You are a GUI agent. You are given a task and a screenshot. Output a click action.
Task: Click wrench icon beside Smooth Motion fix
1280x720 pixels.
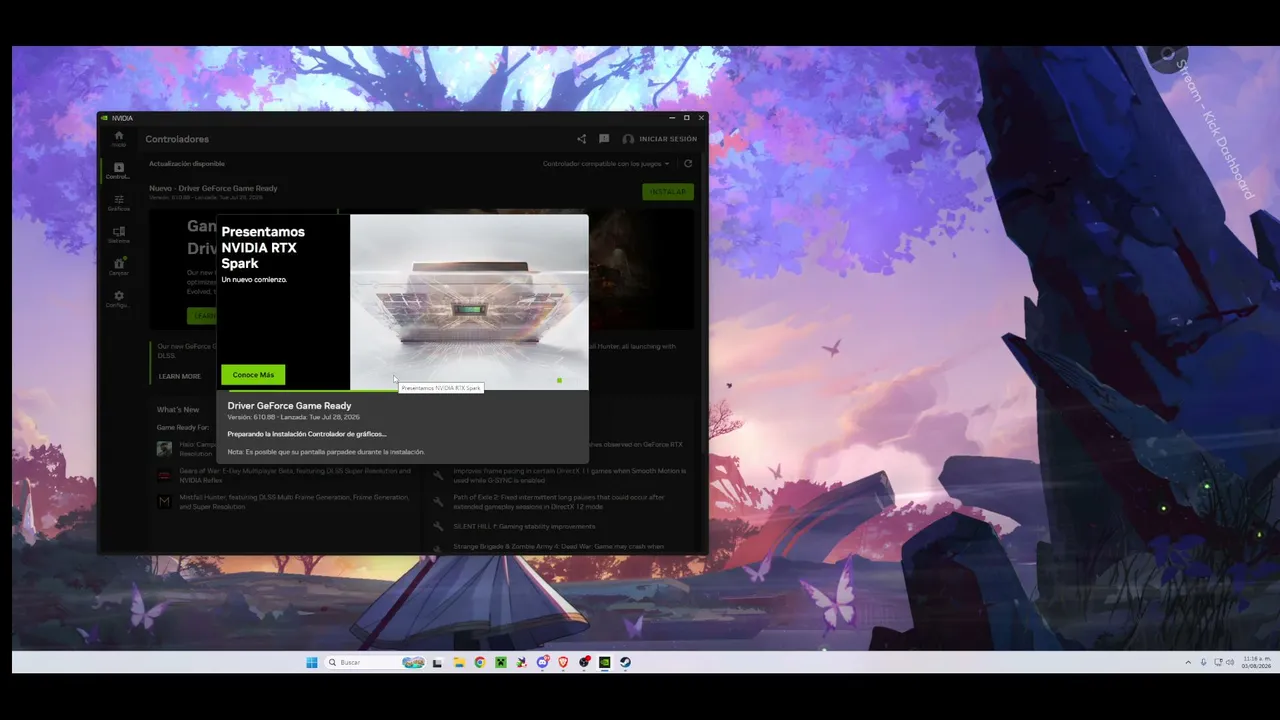pos(438,474)
